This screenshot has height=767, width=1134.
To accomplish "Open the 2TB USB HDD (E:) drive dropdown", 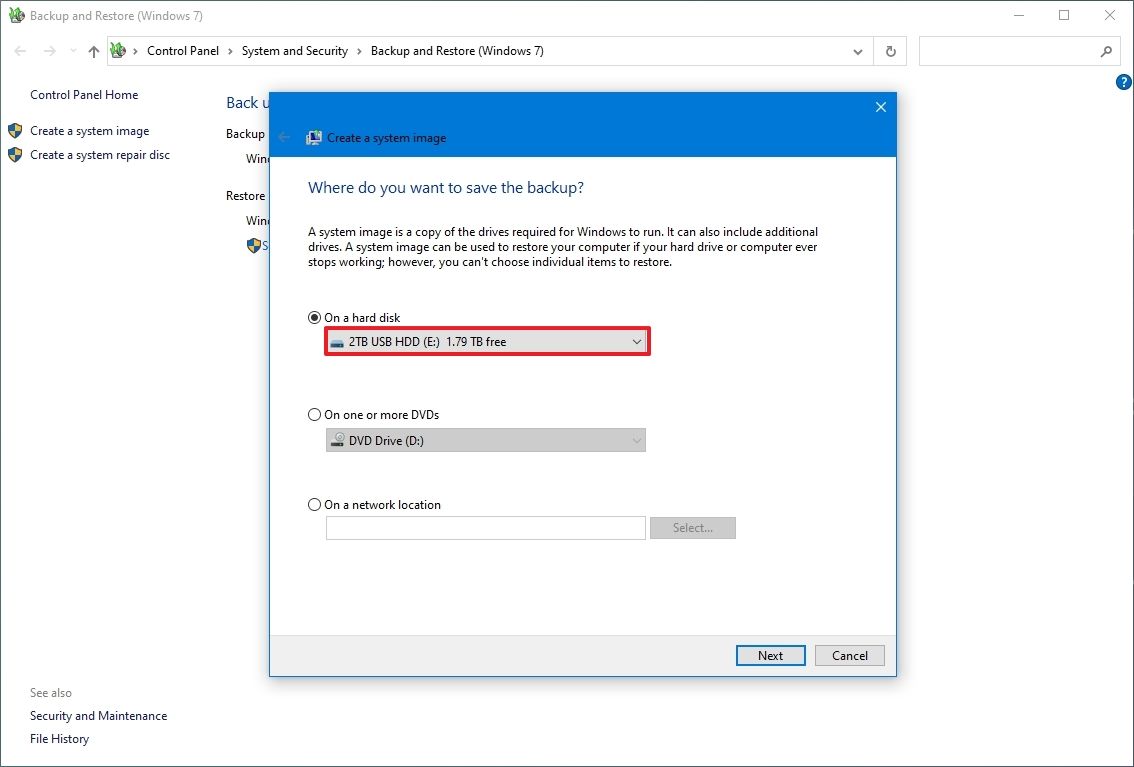I will [x=487, y=342].
